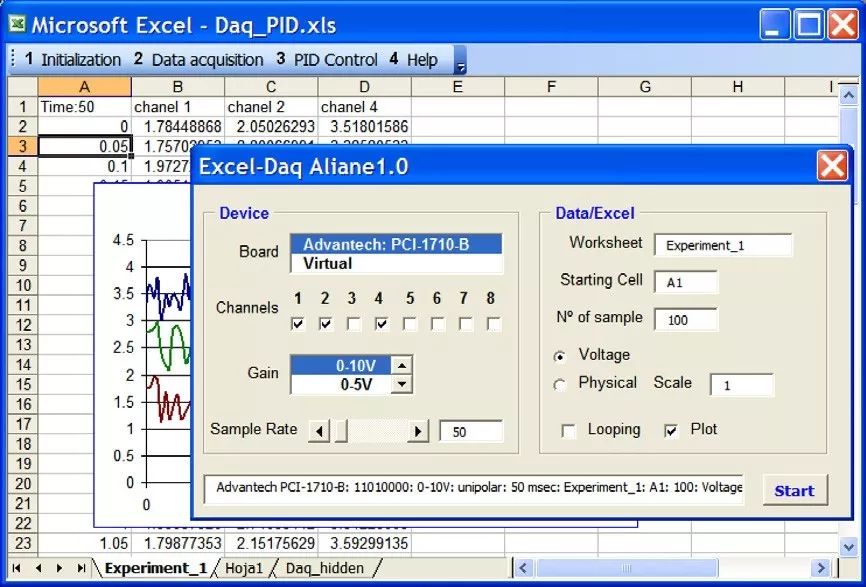Switch to the Hoja1 sheet tab

click(x=245, y=568)
